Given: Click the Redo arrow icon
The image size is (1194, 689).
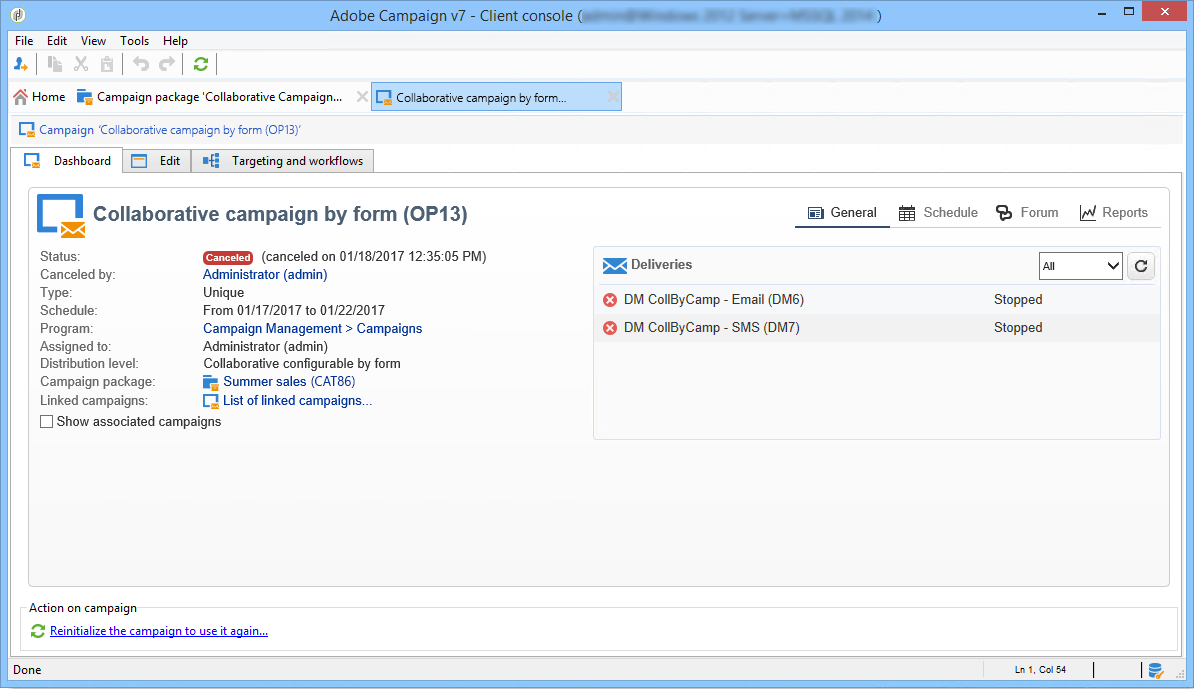Looking at the screenshot, I should (167, 65).
